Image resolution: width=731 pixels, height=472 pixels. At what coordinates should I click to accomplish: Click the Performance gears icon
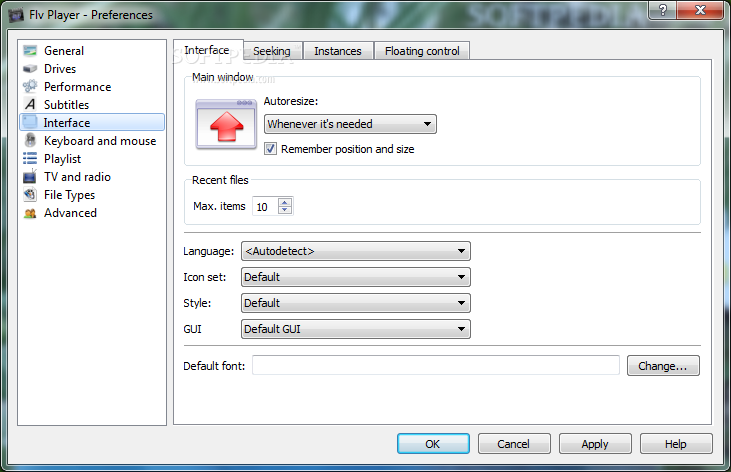pyautogui.click(x=30, y=86)
